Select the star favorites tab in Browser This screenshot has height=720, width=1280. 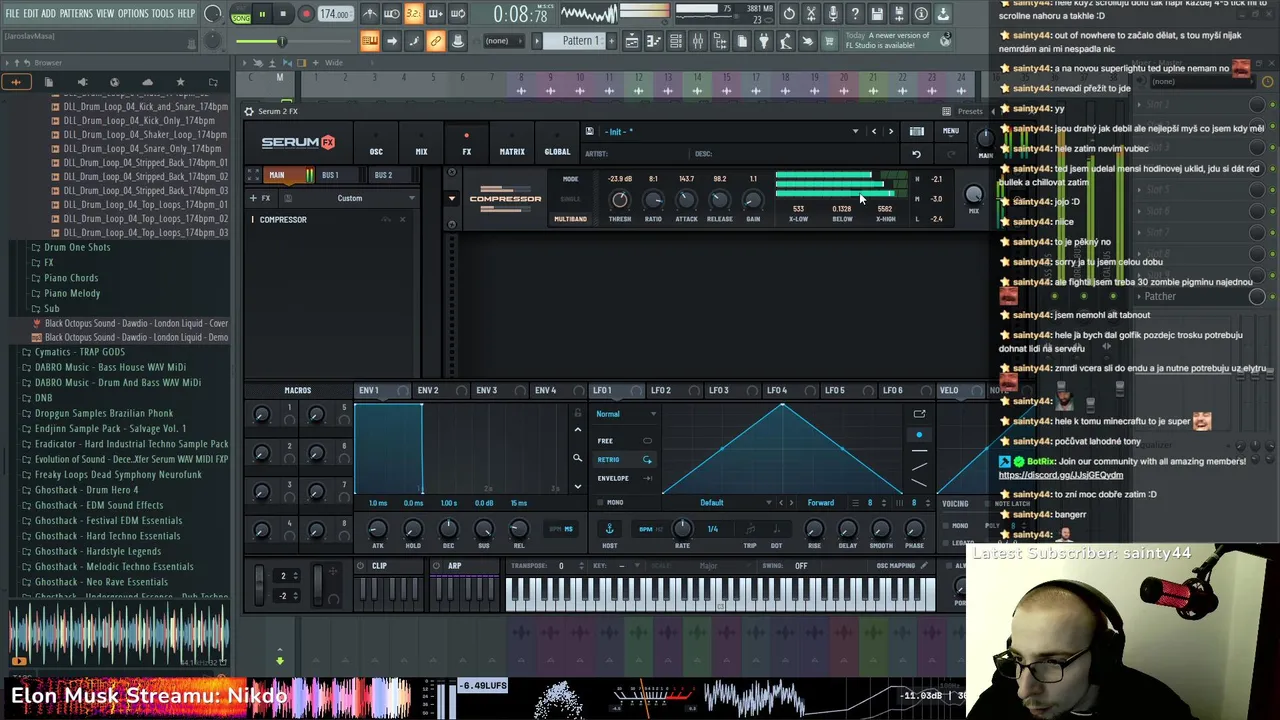[x=180, y=82]
